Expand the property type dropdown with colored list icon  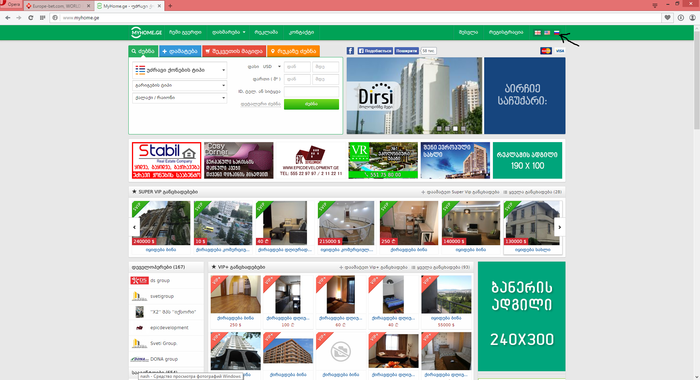tap(179, 70)
